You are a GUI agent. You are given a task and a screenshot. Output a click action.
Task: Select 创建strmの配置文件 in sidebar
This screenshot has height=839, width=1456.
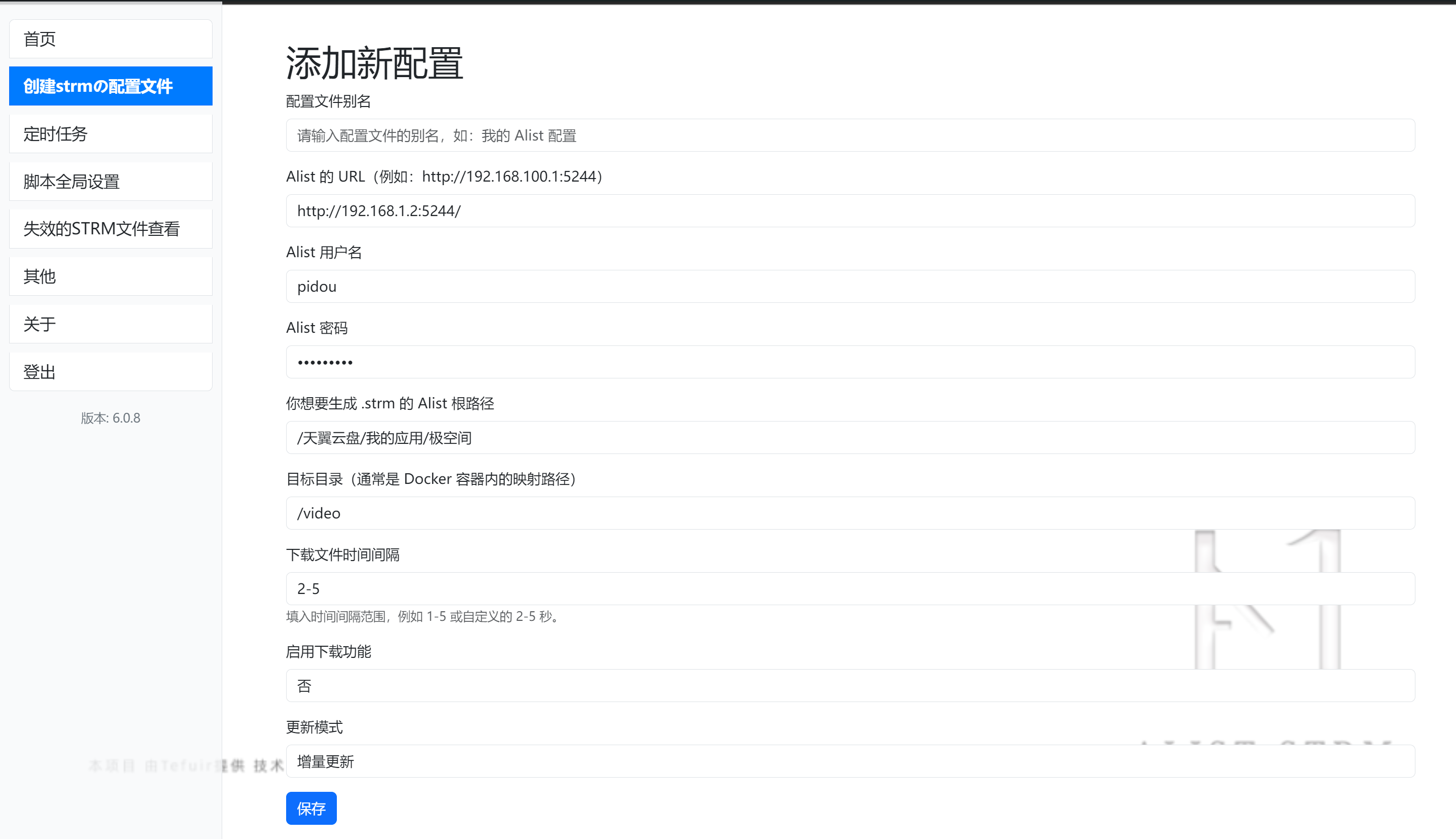coord(111,86)
